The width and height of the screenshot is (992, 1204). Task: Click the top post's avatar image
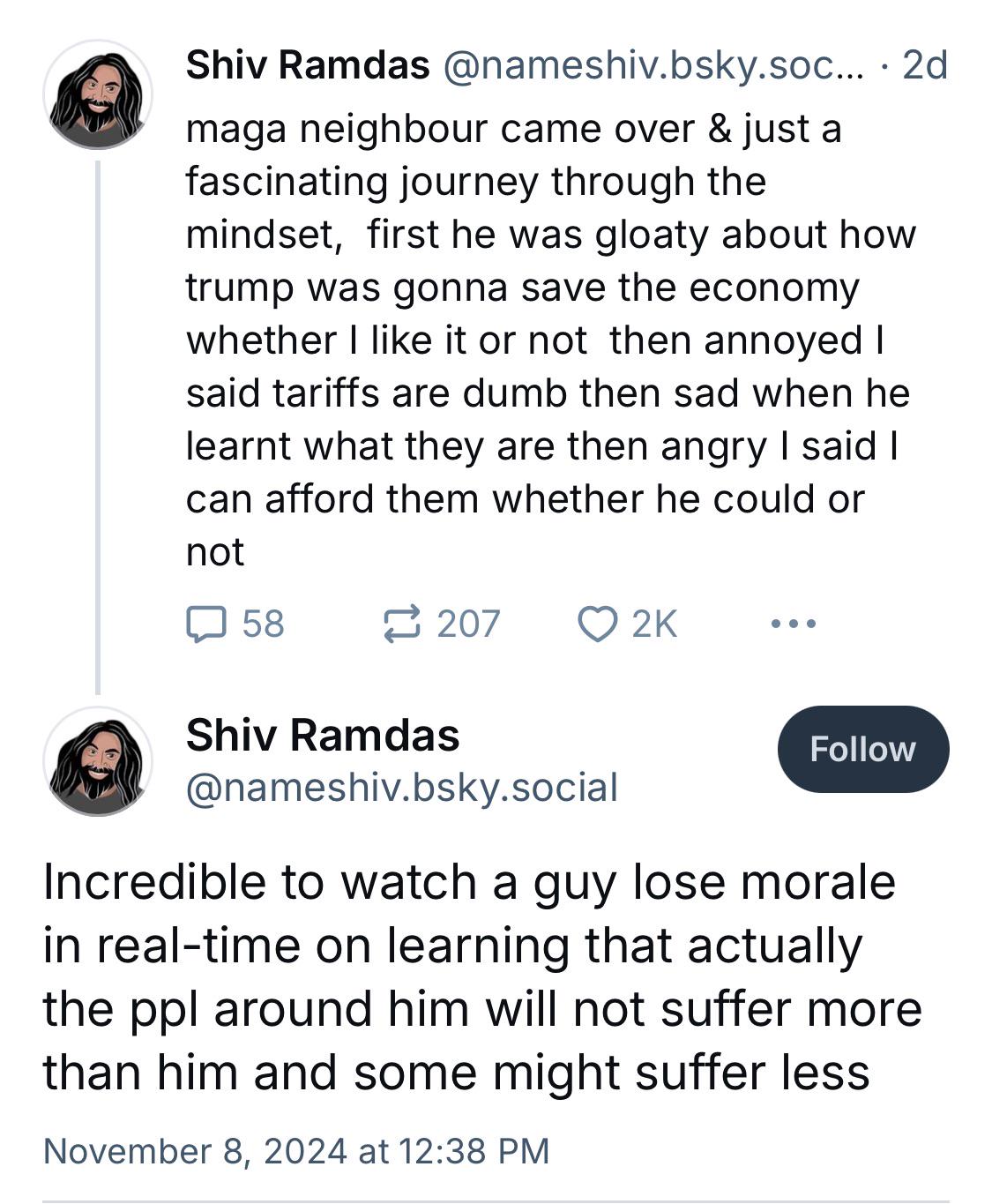coord(98,94)
